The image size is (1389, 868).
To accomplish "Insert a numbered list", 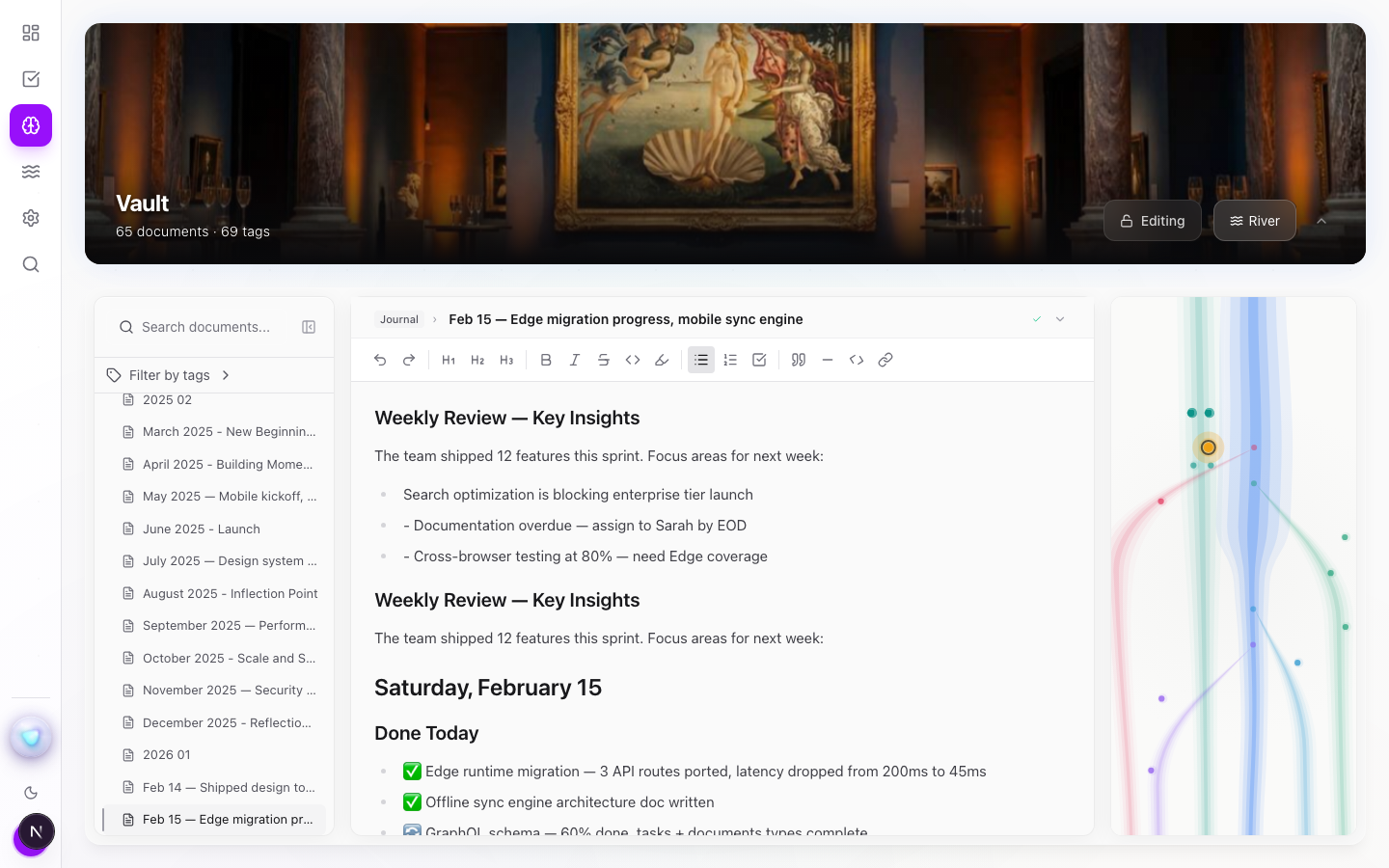I will (730, 360).
